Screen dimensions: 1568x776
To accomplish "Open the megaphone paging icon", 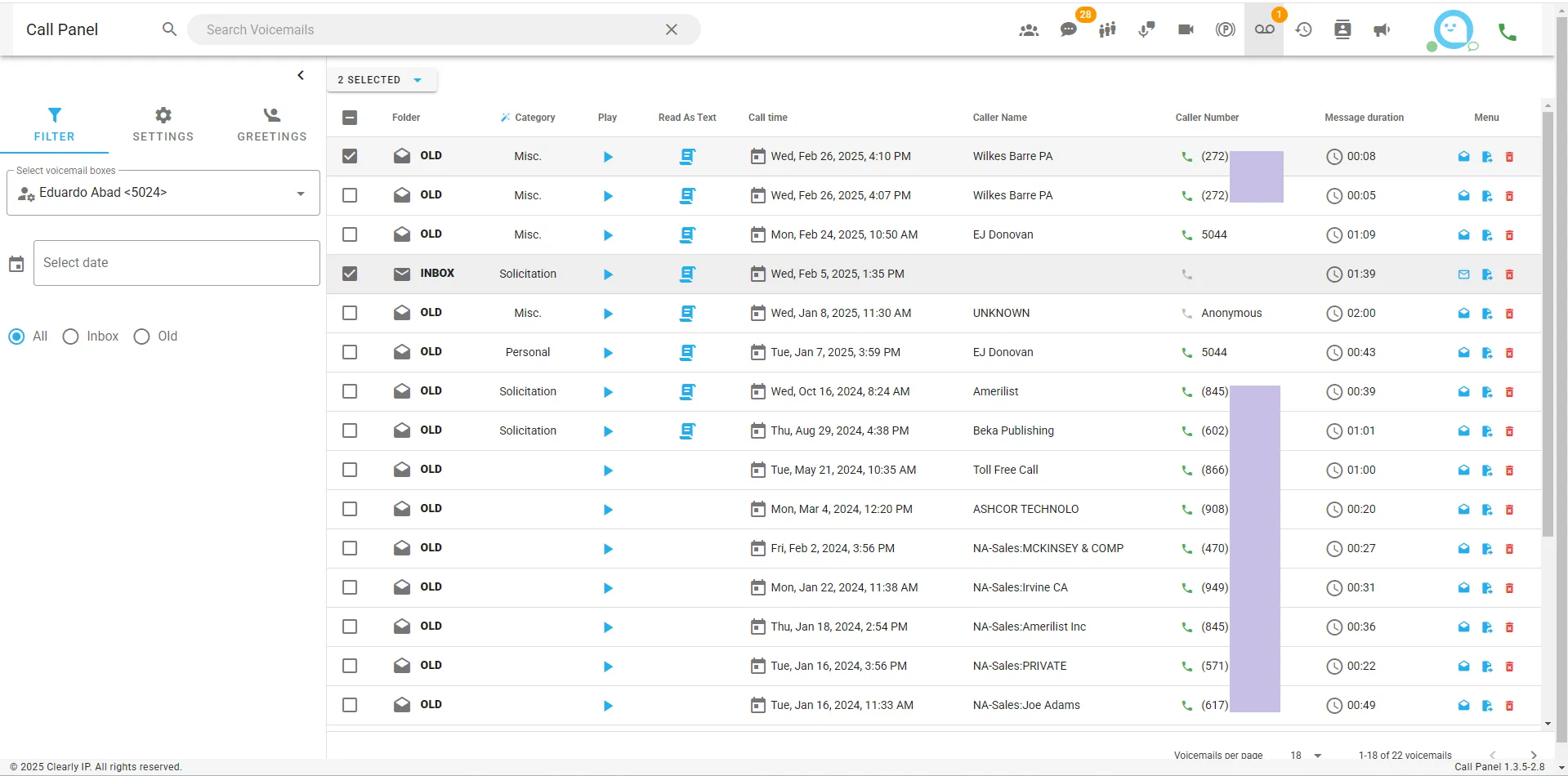I will [x=1382, y=29].
